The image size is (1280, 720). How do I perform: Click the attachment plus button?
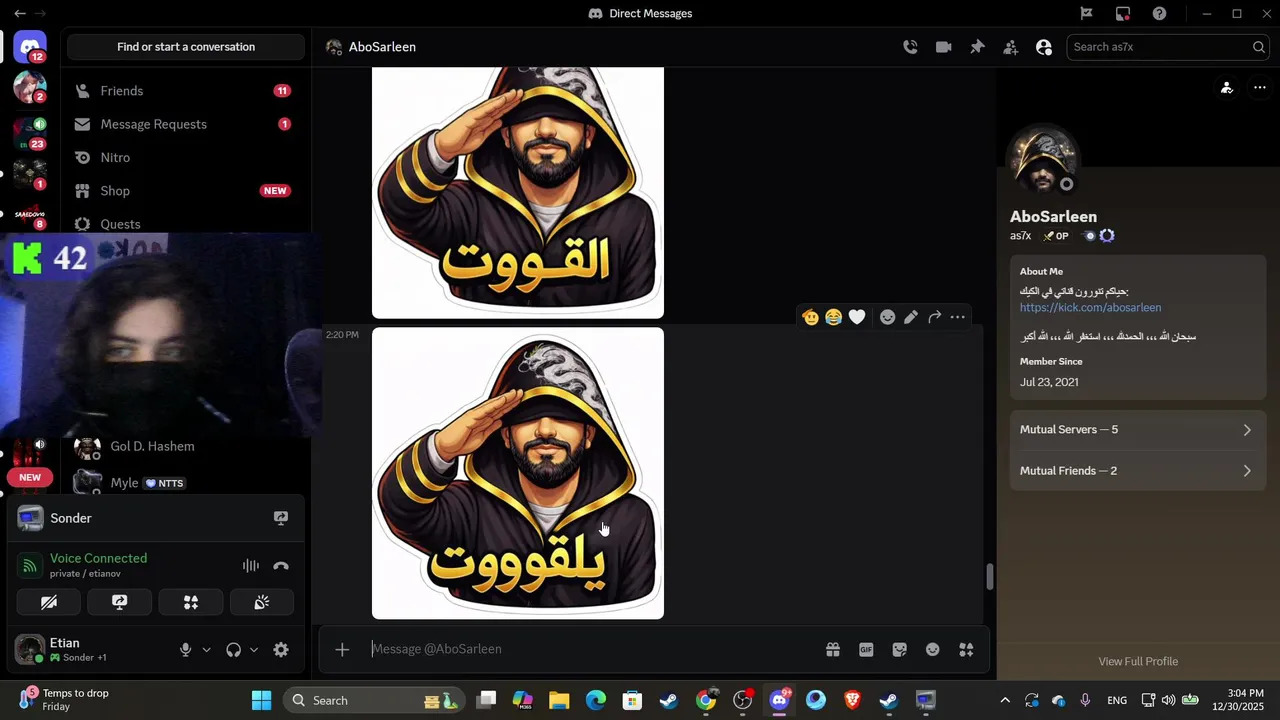click(342, 650)
